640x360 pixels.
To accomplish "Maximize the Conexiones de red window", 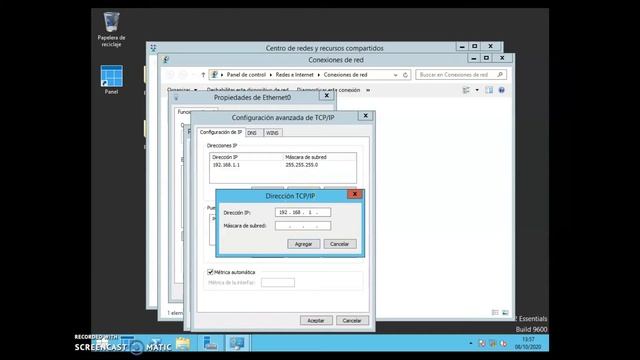I will click(486, 58).
